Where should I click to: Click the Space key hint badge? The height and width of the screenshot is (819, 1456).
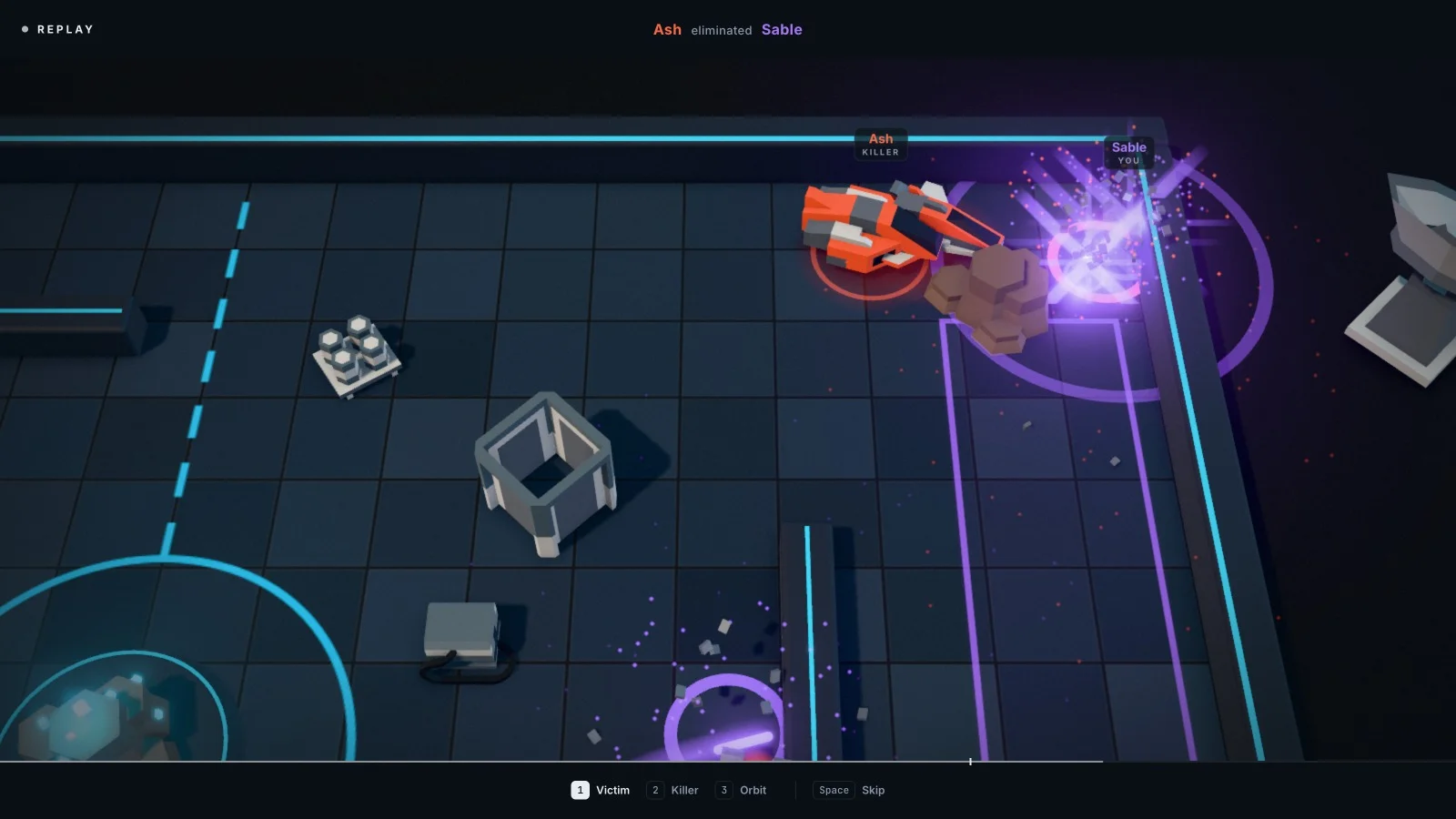pyautogui.click(x=834, y=790)
